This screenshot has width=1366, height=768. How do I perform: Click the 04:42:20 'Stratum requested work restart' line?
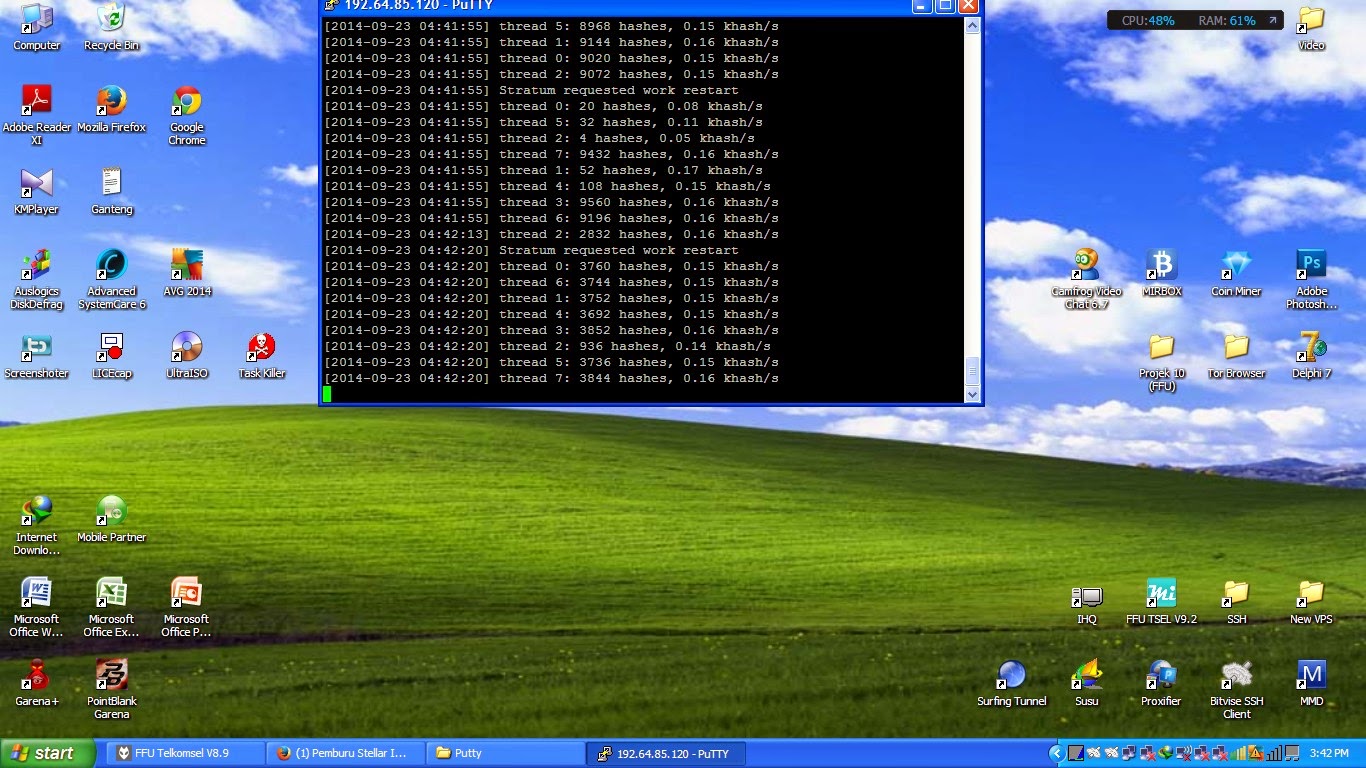click(532, 250)
